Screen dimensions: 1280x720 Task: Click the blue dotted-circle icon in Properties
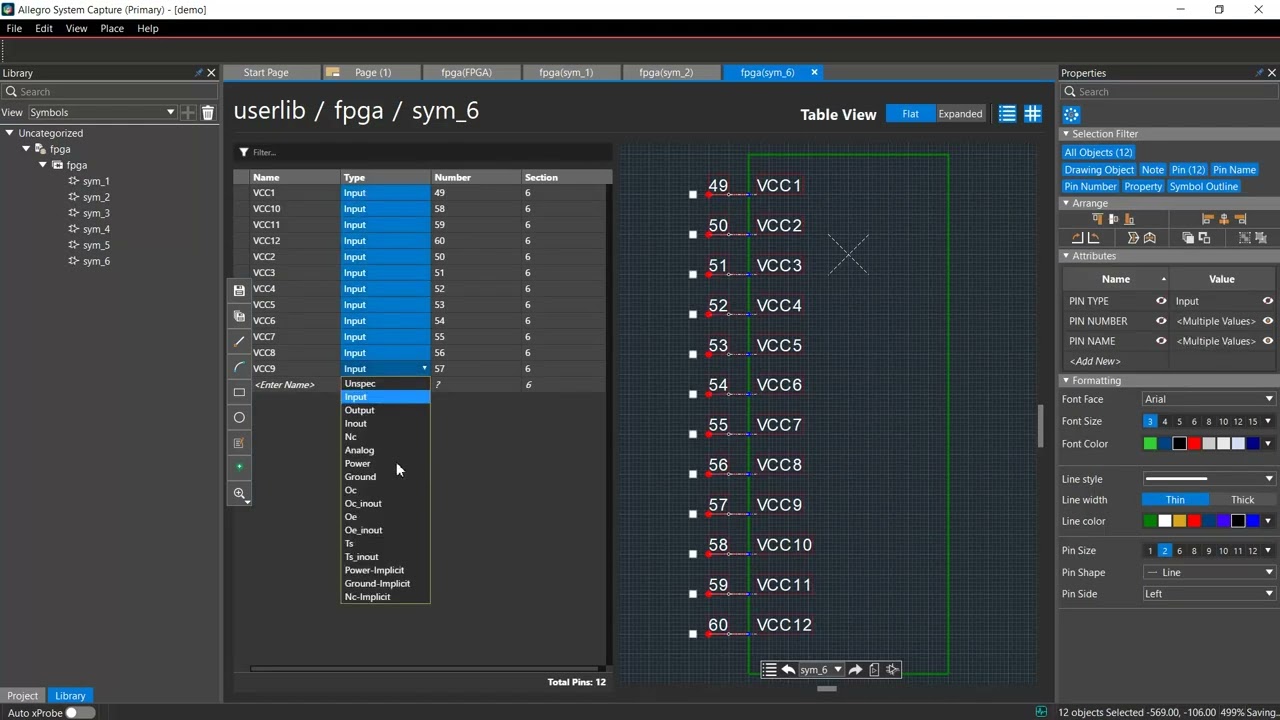click(1071, 115)
